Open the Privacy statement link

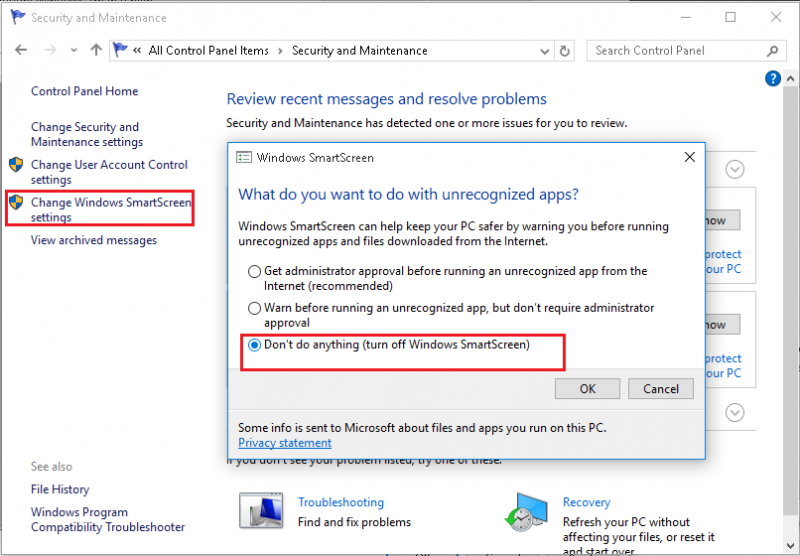point(285,443)
